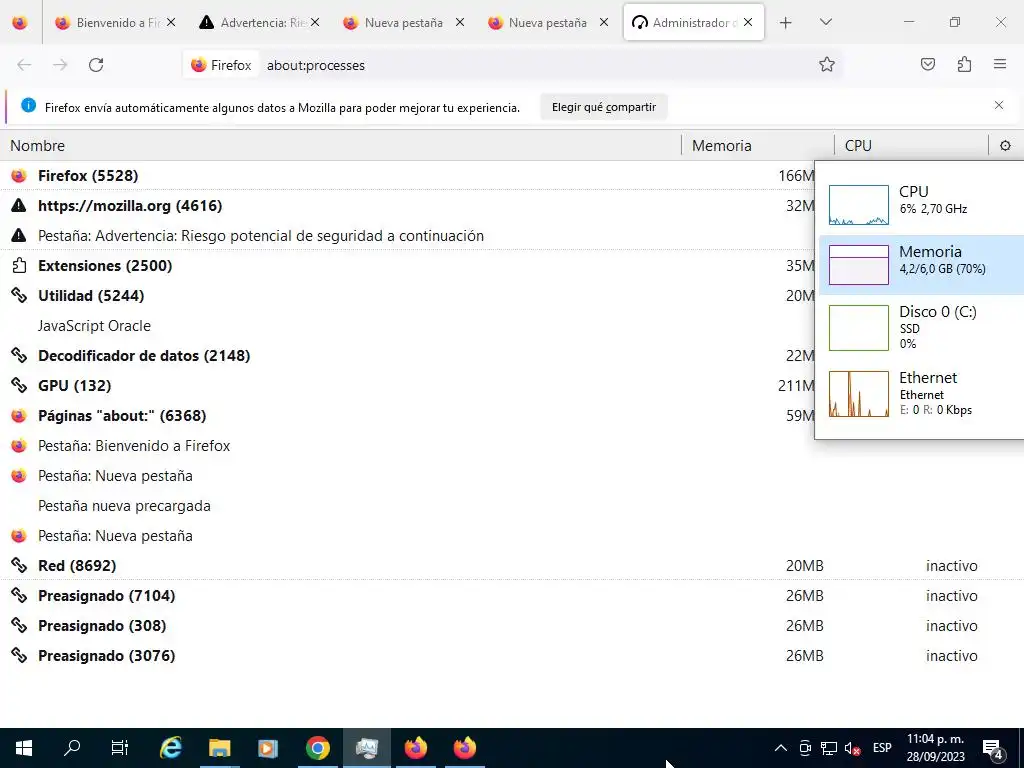Open the Pocket save icon
The width and height of the screenshot is (1024, 768).
click(927, 65)
